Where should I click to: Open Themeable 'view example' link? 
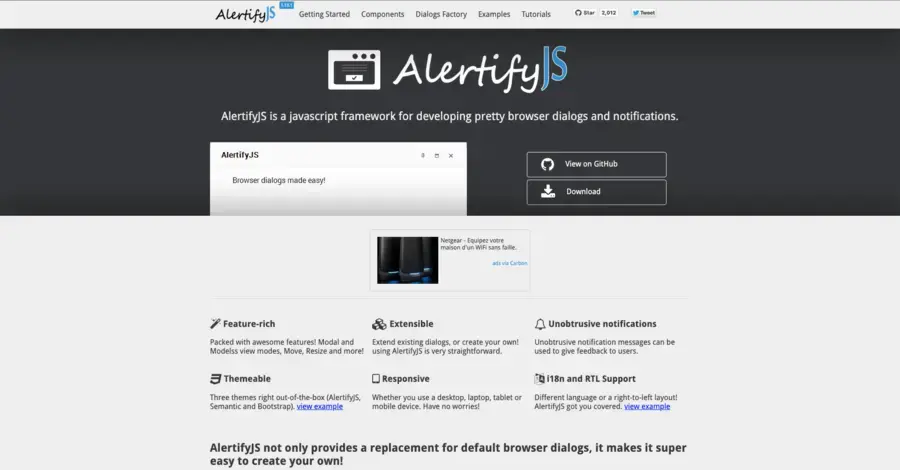point(320,406)
